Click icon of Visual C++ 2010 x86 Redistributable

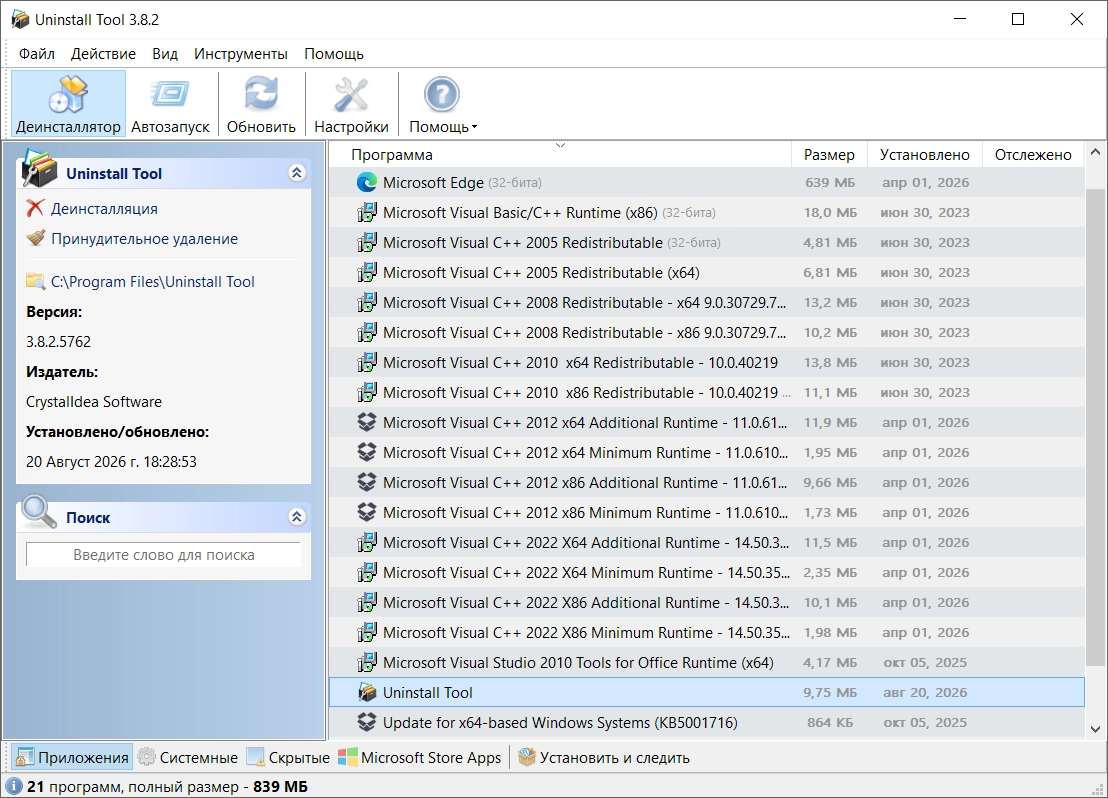[x=367, y=392]
